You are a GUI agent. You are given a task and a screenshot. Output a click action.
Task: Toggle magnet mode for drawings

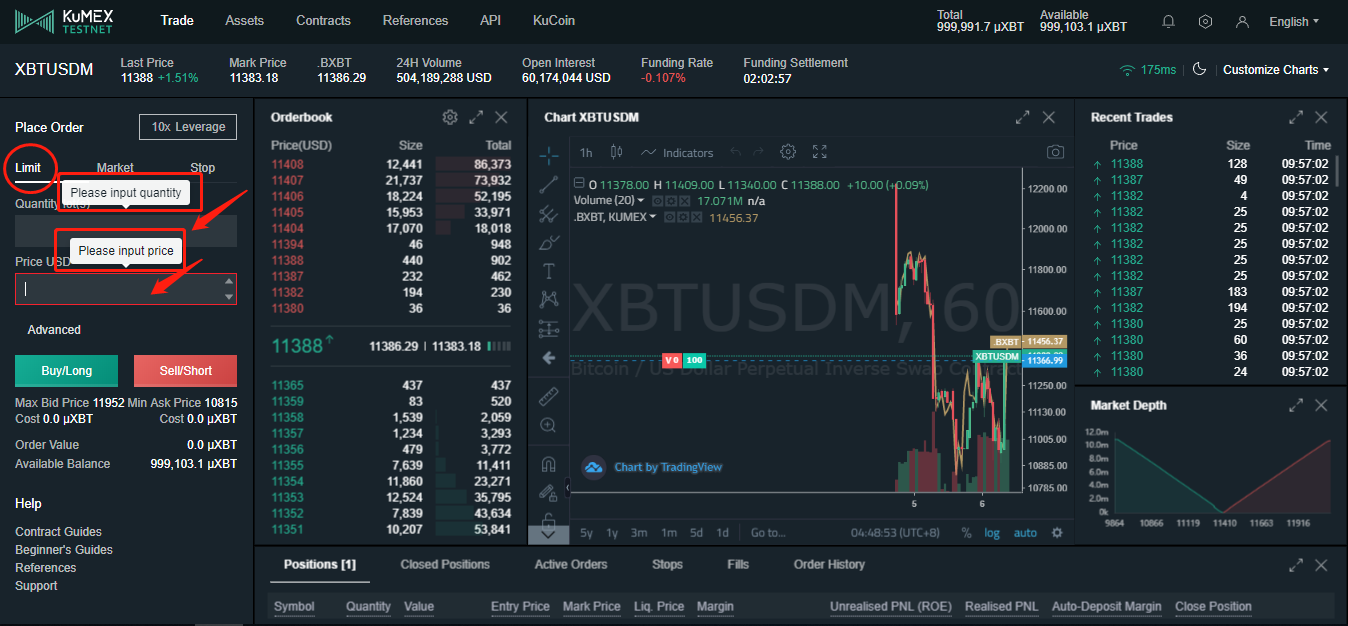[549, 464]
